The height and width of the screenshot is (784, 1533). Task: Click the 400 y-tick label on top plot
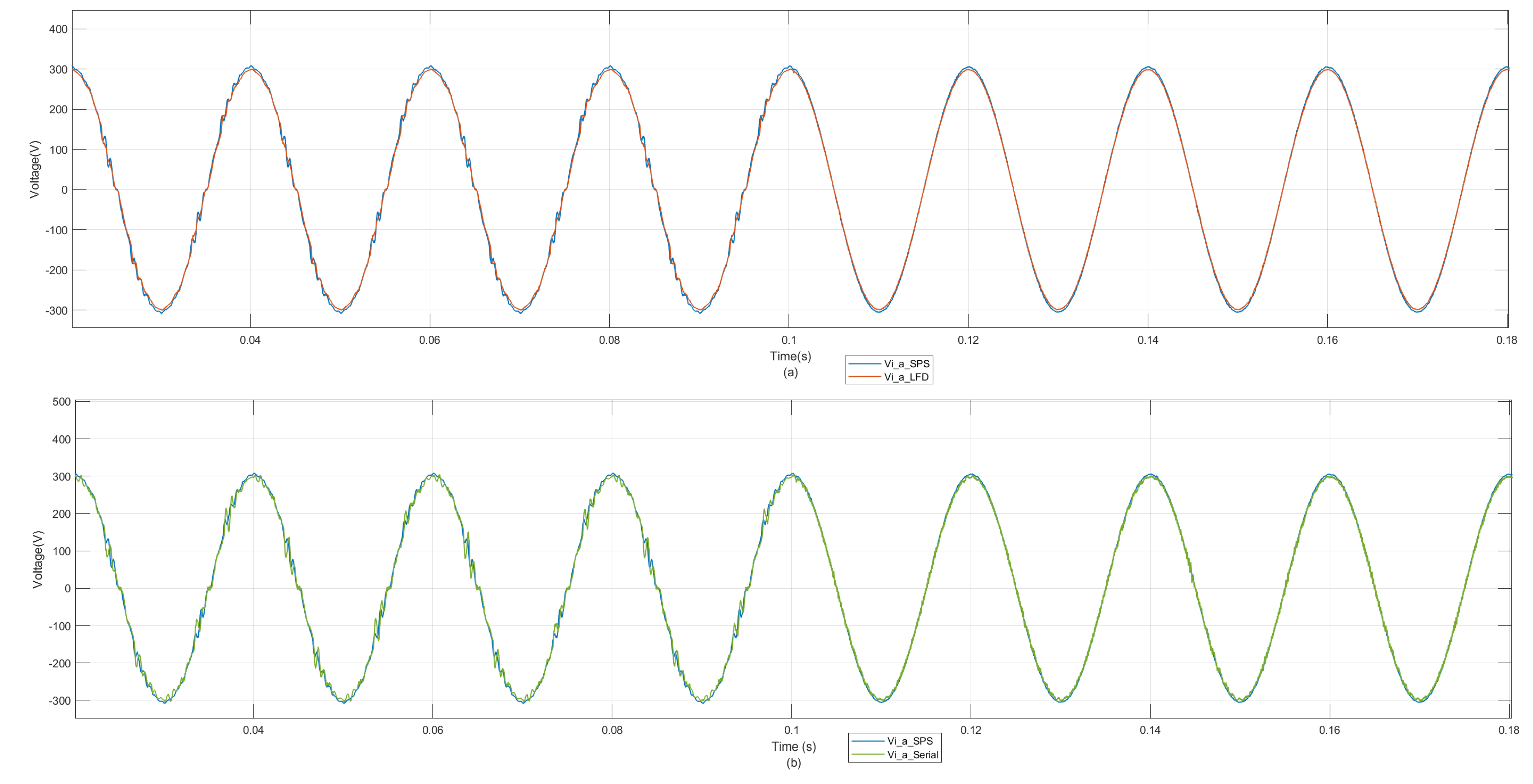[x=58, y=29]
